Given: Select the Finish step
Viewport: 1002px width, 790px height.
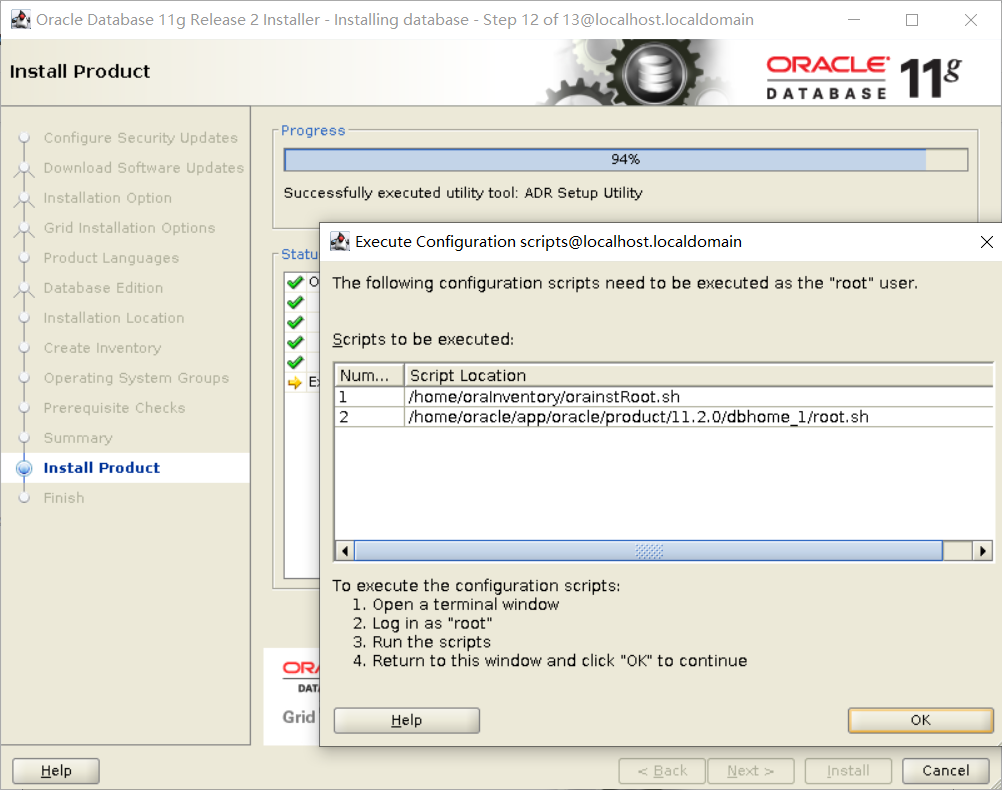Looking at the screenshot, I should pyautogui.click(x=64, y=498).
